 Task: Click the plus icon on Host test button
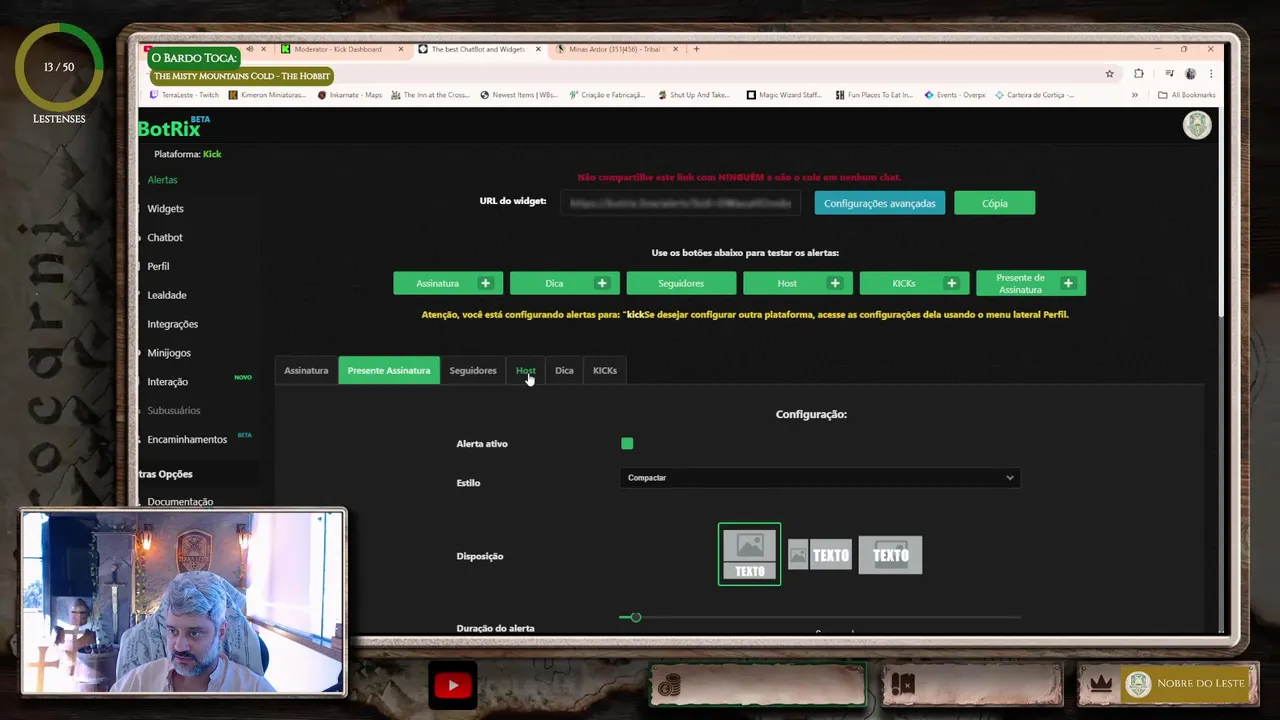[835, 283]
